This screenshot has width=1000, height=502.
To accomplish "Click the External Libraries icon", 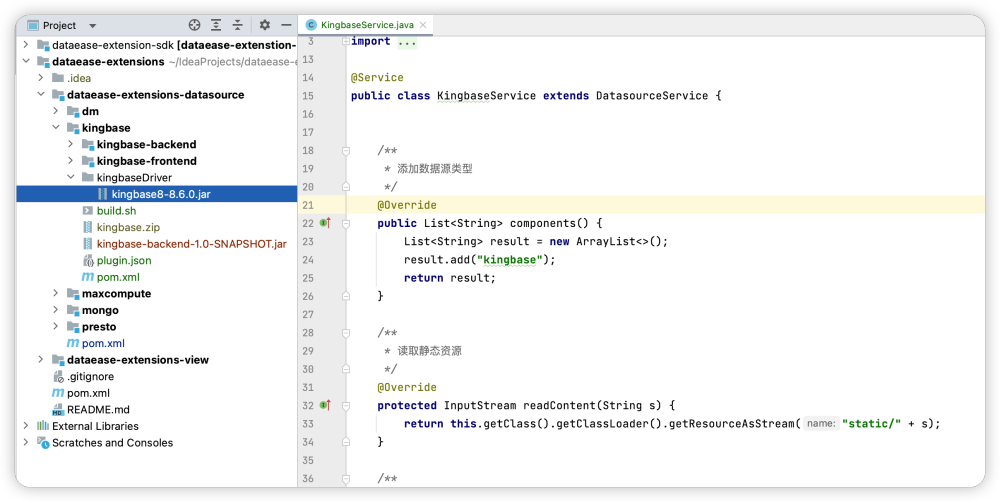I will pyautogui.click(x=43, y=426).
